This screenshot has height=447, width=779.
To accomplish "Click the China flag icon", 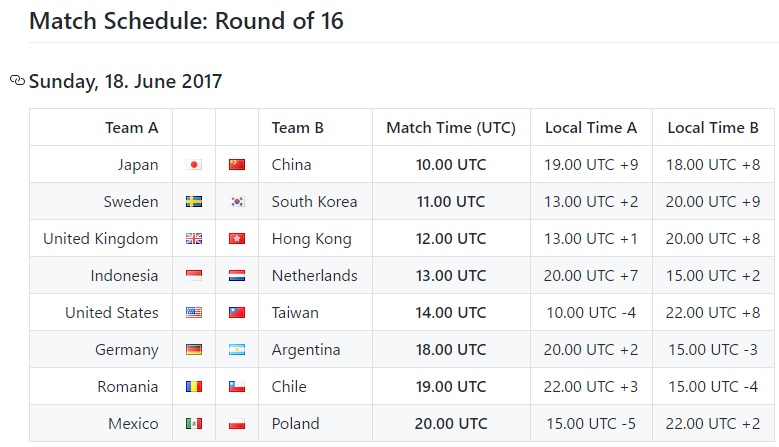I will [x=237, y=164].
